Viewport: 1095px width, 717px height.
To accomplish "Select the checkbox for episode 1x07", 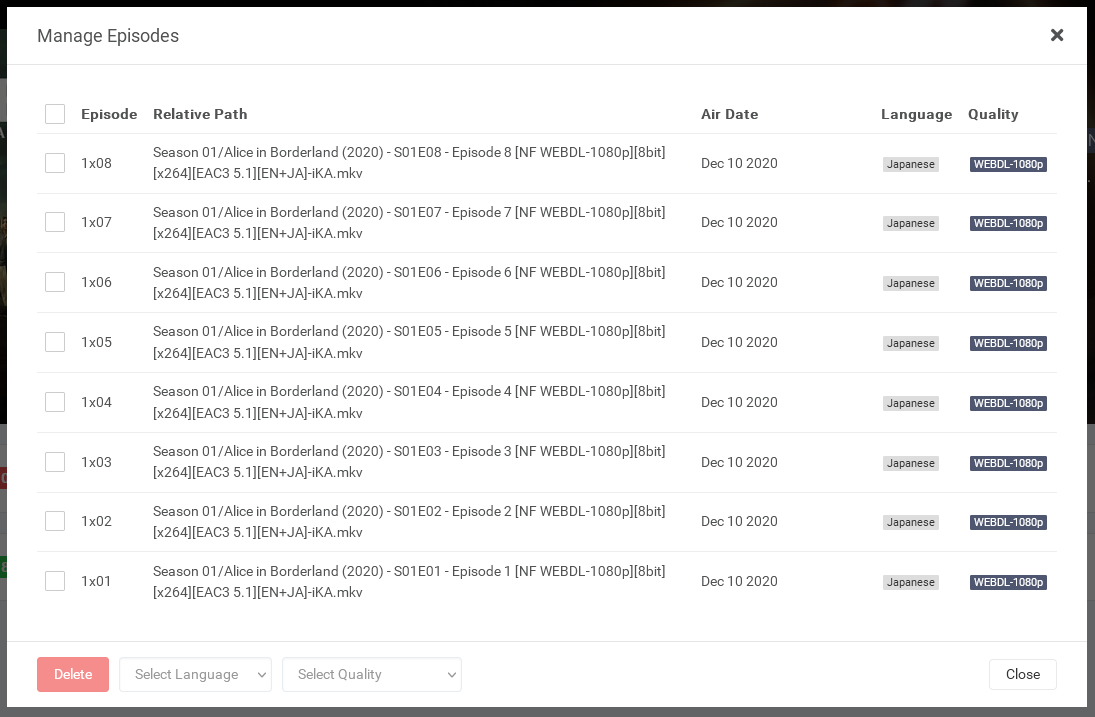I will click(55, 222).
